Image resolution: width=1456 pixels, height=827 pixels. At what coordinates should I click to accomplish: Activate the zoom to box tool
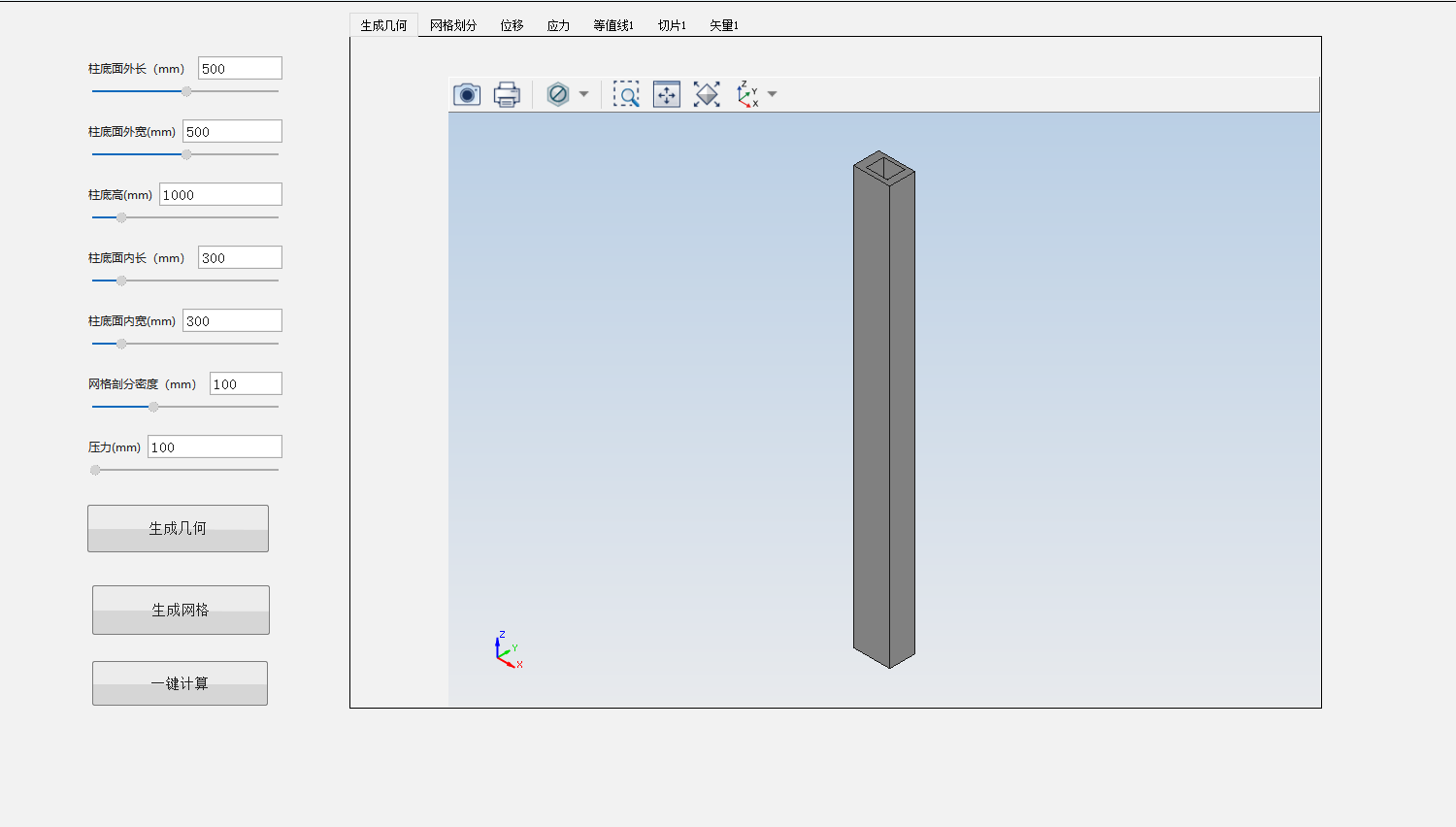(626, 94)
